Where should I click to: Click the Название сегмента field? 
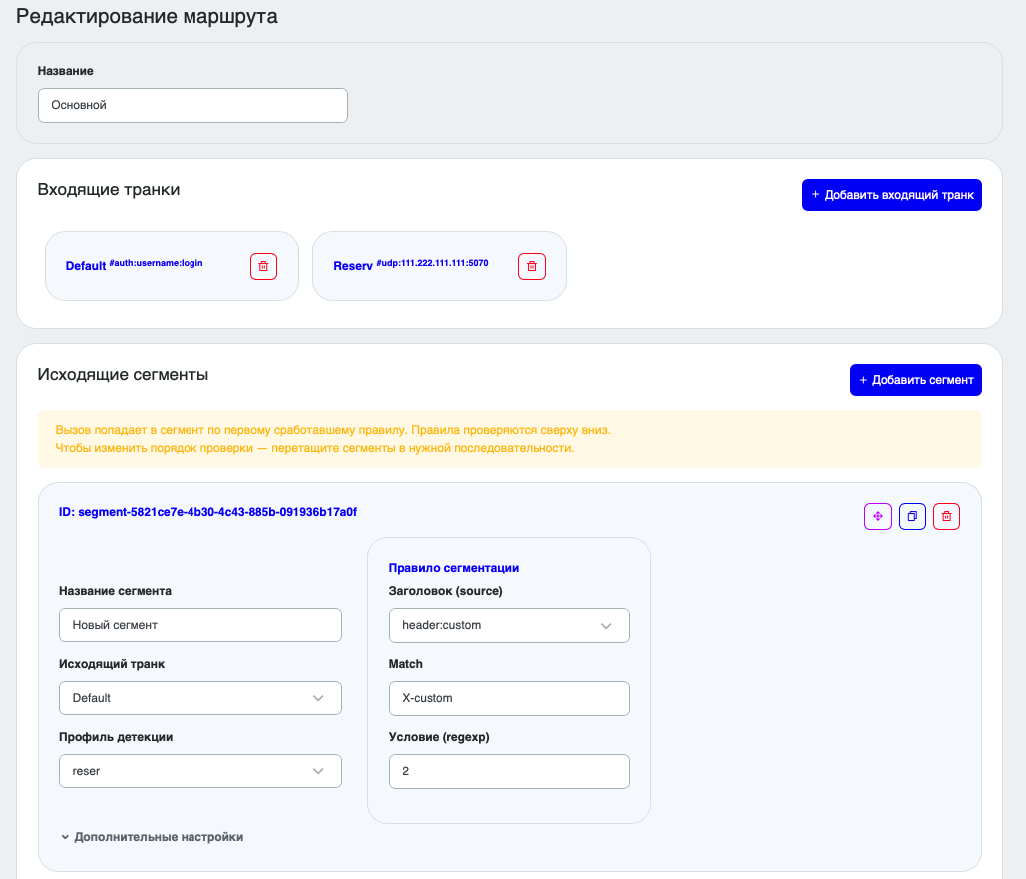200,625
